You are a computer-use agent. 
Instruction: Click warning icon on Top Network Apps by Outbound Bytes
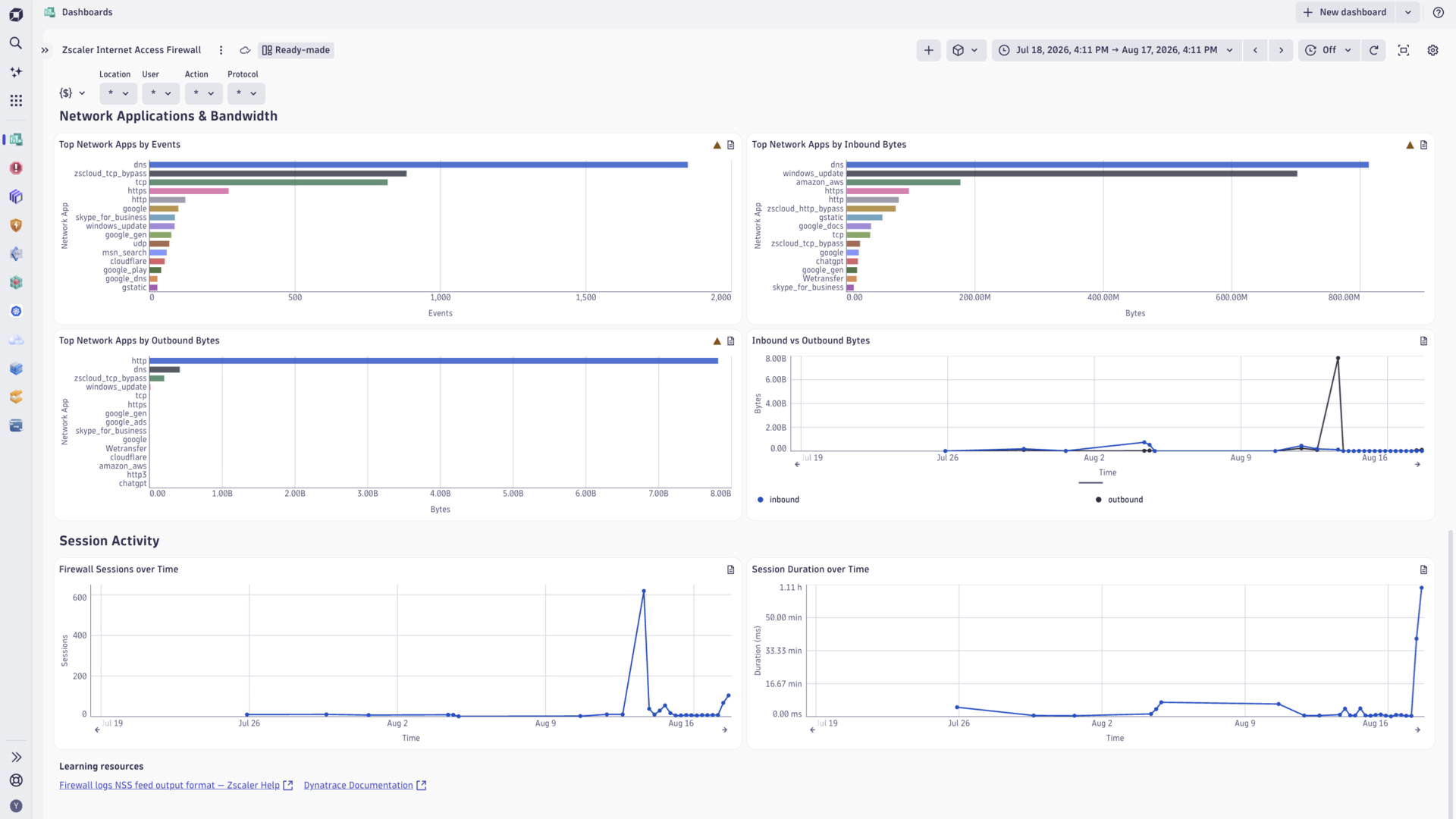pos(717,341)
